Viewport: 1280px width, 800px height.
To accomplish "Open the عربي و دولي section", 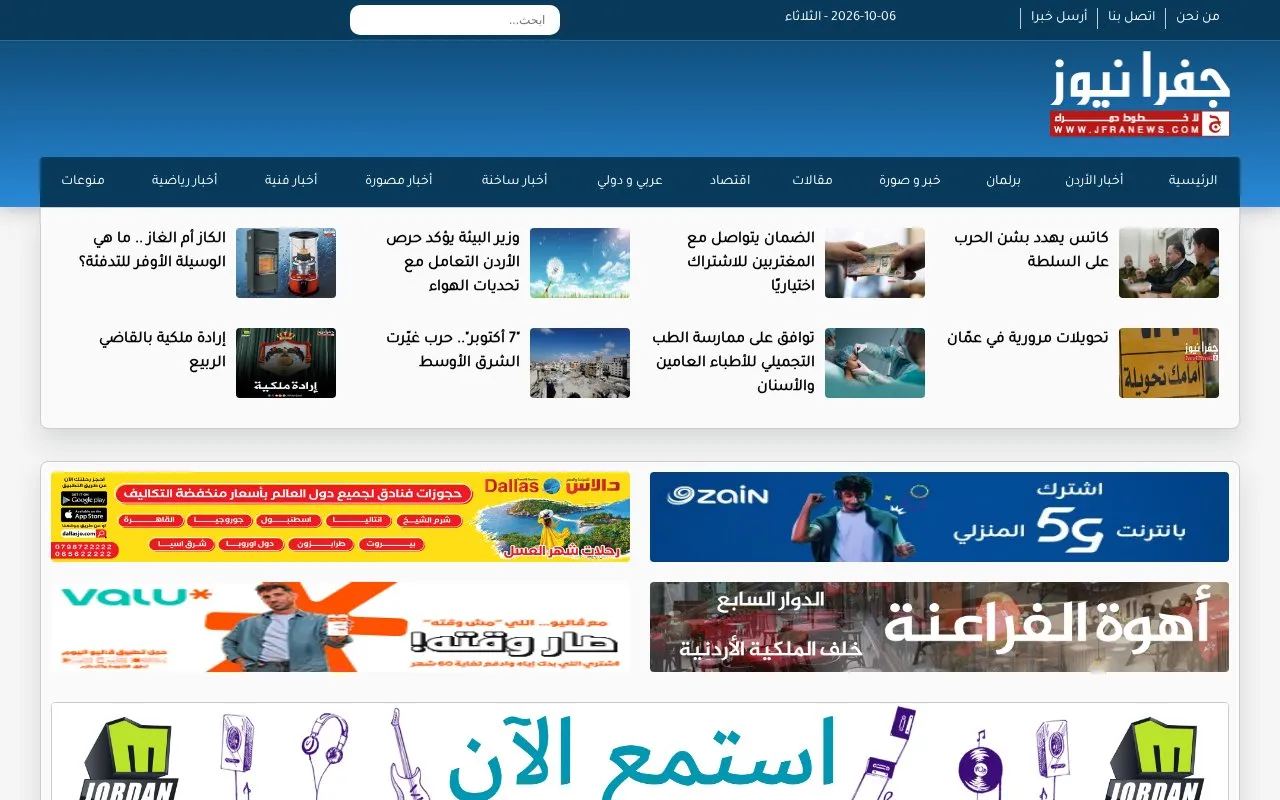I will [x=630, y=181].
